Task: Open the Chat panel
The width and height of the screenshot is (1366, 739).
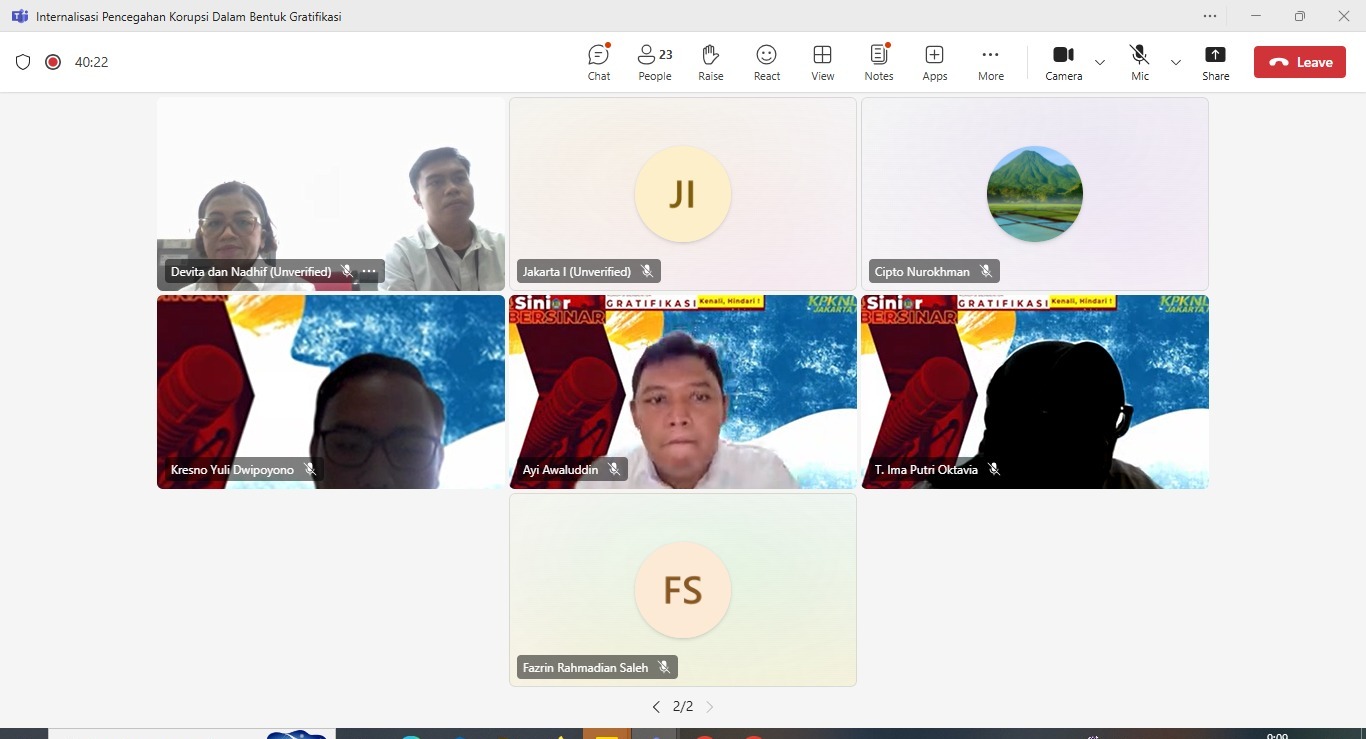Action: coord(599,62)
